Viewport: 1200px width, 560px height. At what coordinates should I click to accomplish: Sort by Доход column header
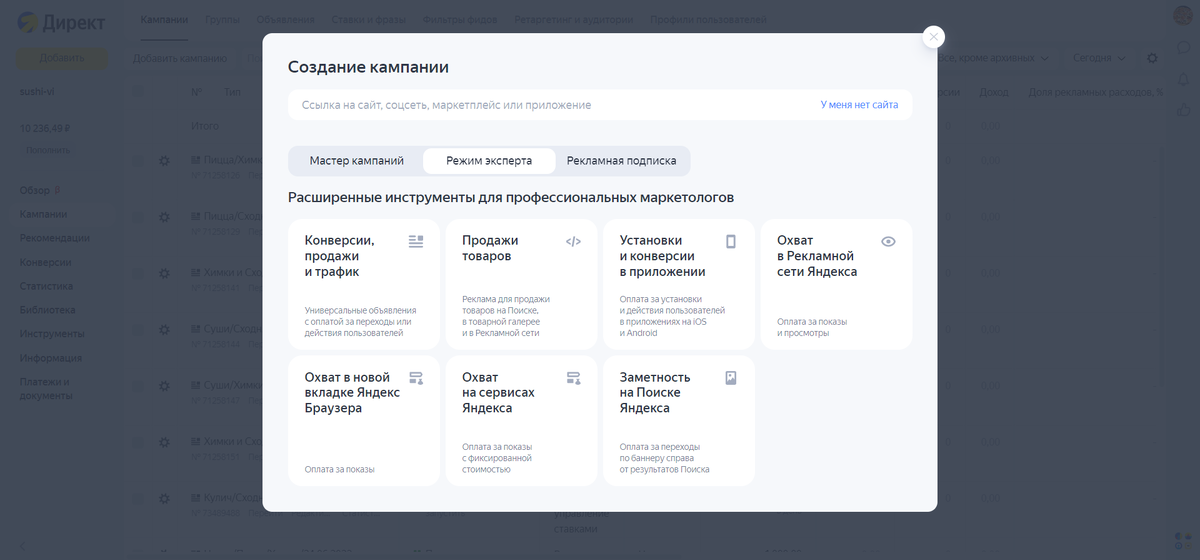click(x=994, y=92)
